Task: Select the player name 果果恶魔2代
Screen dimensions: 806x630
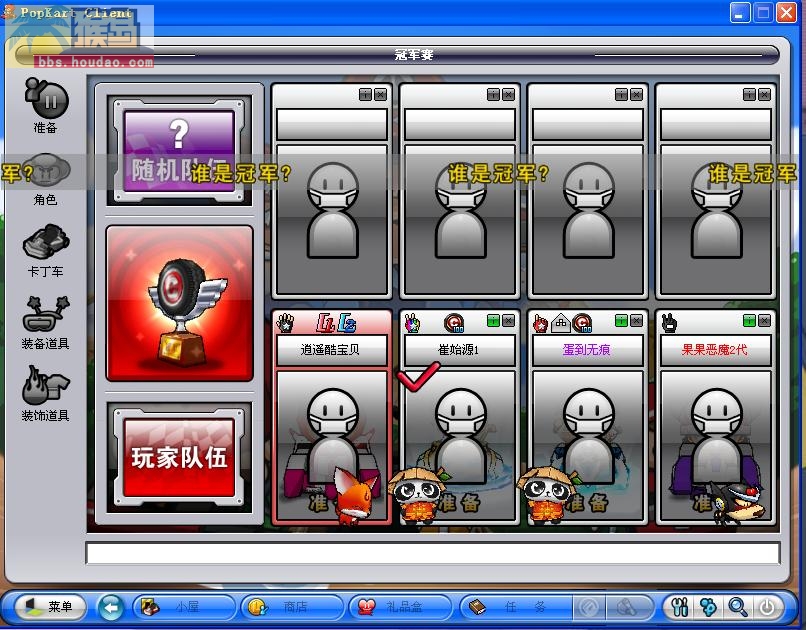Action: coord(715,350)
